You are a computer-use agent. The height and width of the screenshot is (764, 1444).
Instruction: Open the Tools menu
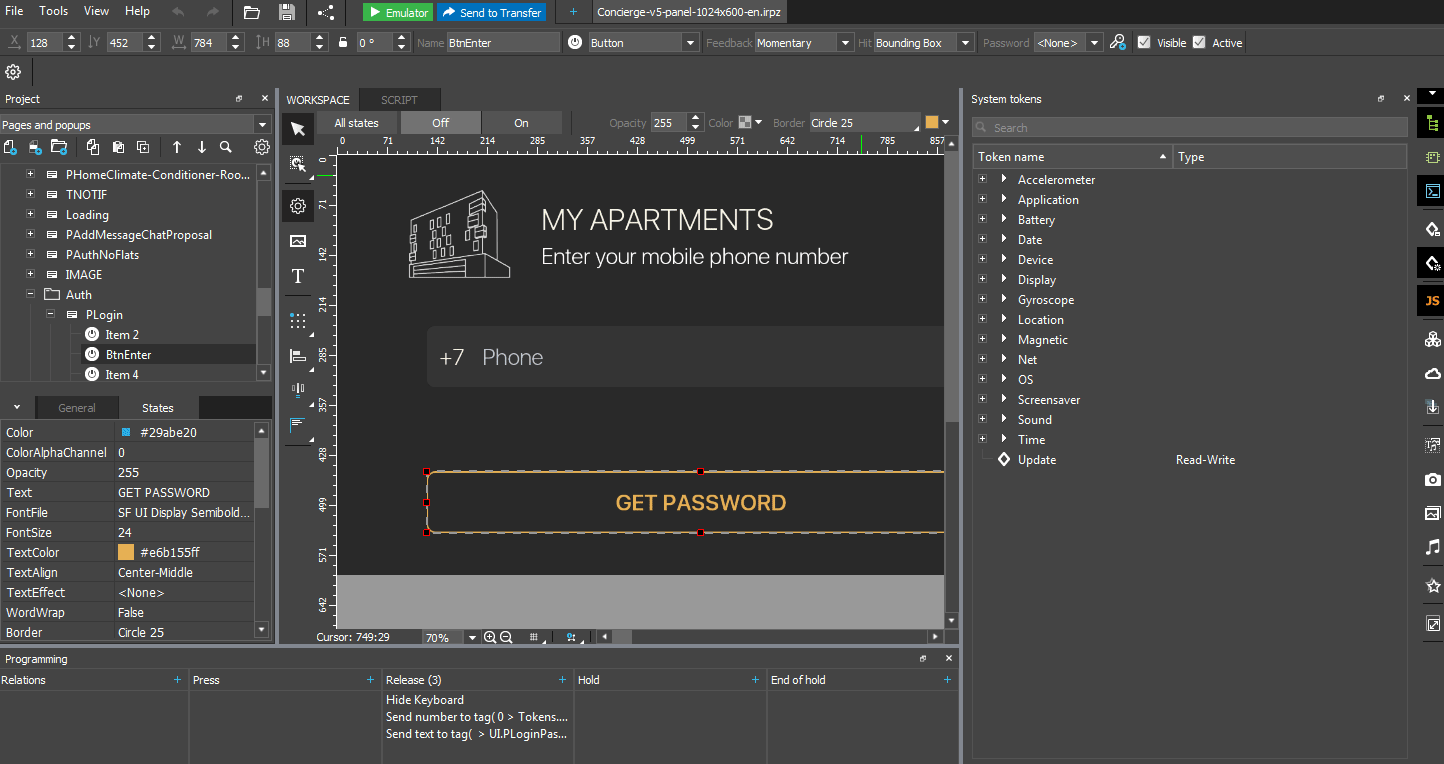pyautogui.click(x=54, y=11)
